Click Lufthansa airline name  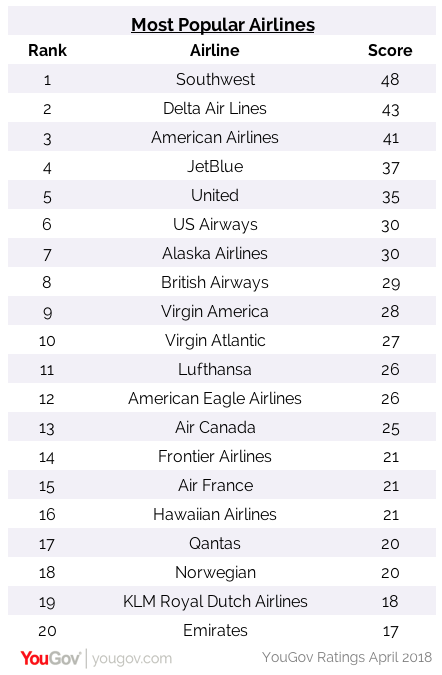[x=215, y=369]
